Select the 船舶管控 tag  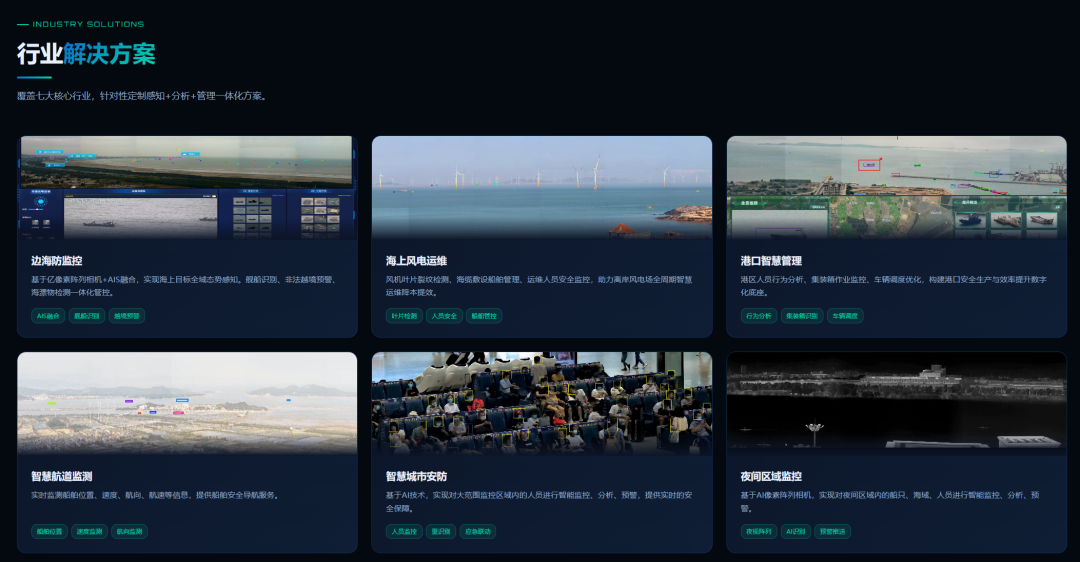click(484, 316)
